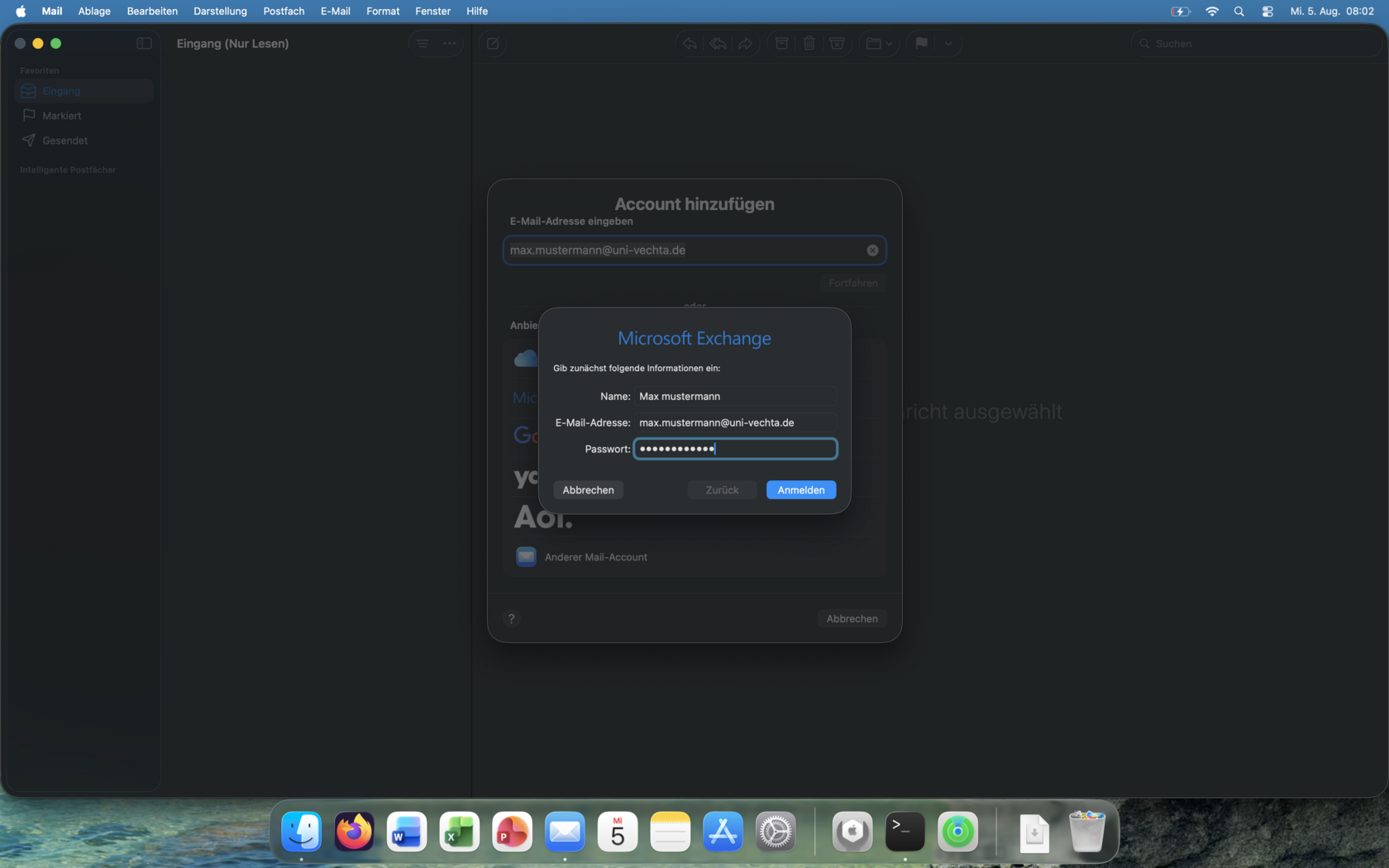Open System Settings from the Dock
1389x868 pixels.
point(776,832)
